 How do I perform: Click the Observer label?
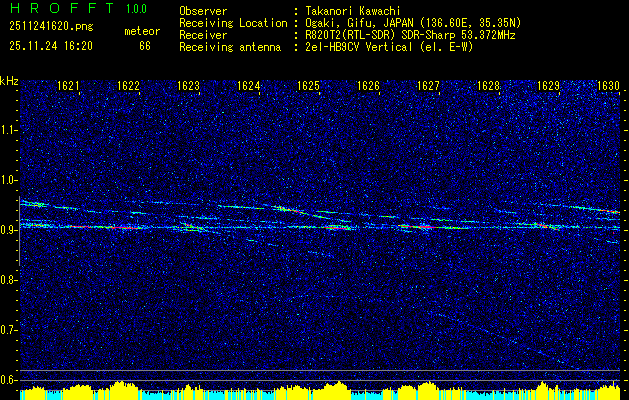(x=203, y=11)
